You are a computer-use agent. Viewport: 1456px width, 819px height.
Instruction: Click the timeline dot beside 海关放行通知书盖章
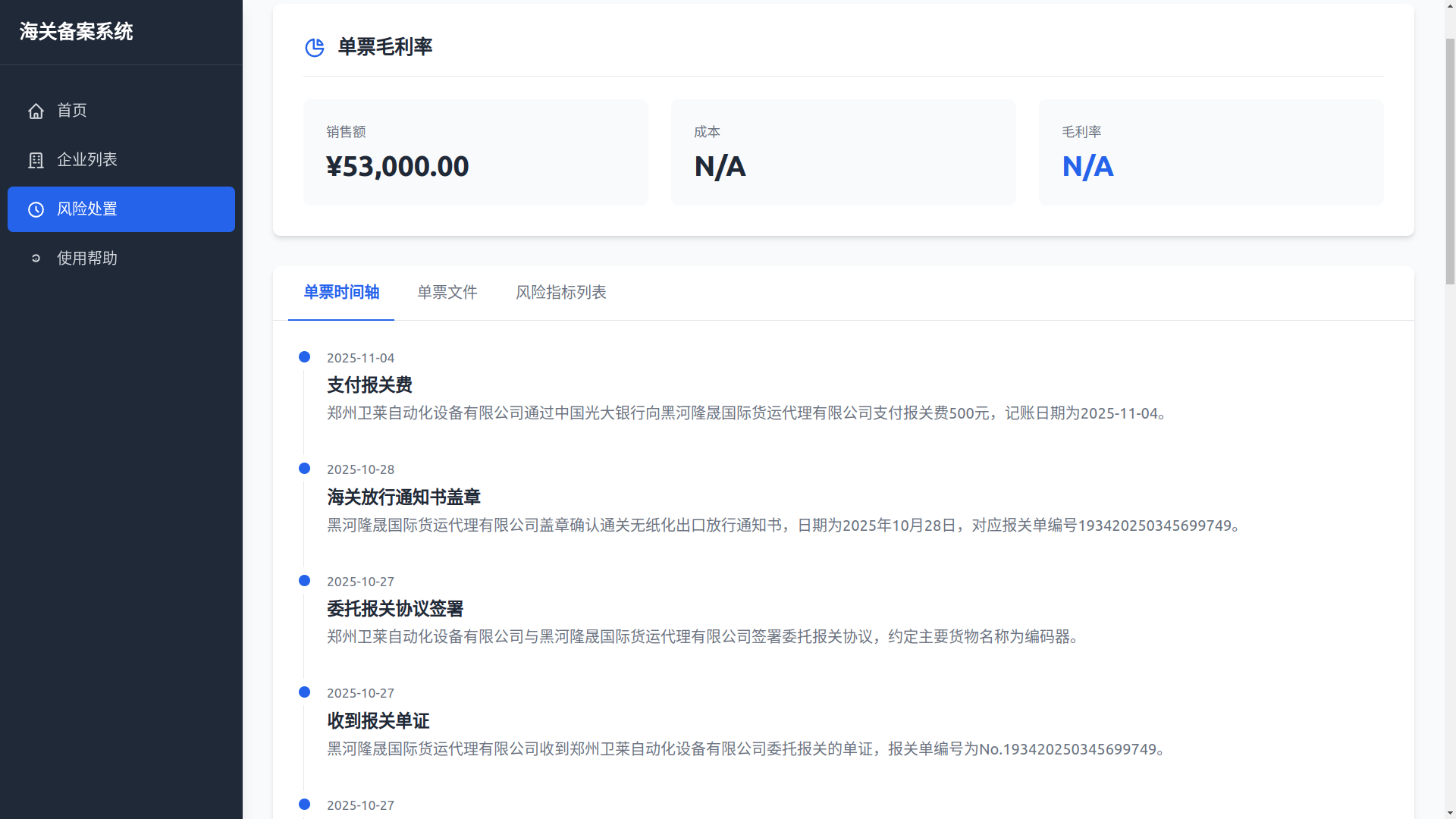point(305,468)
